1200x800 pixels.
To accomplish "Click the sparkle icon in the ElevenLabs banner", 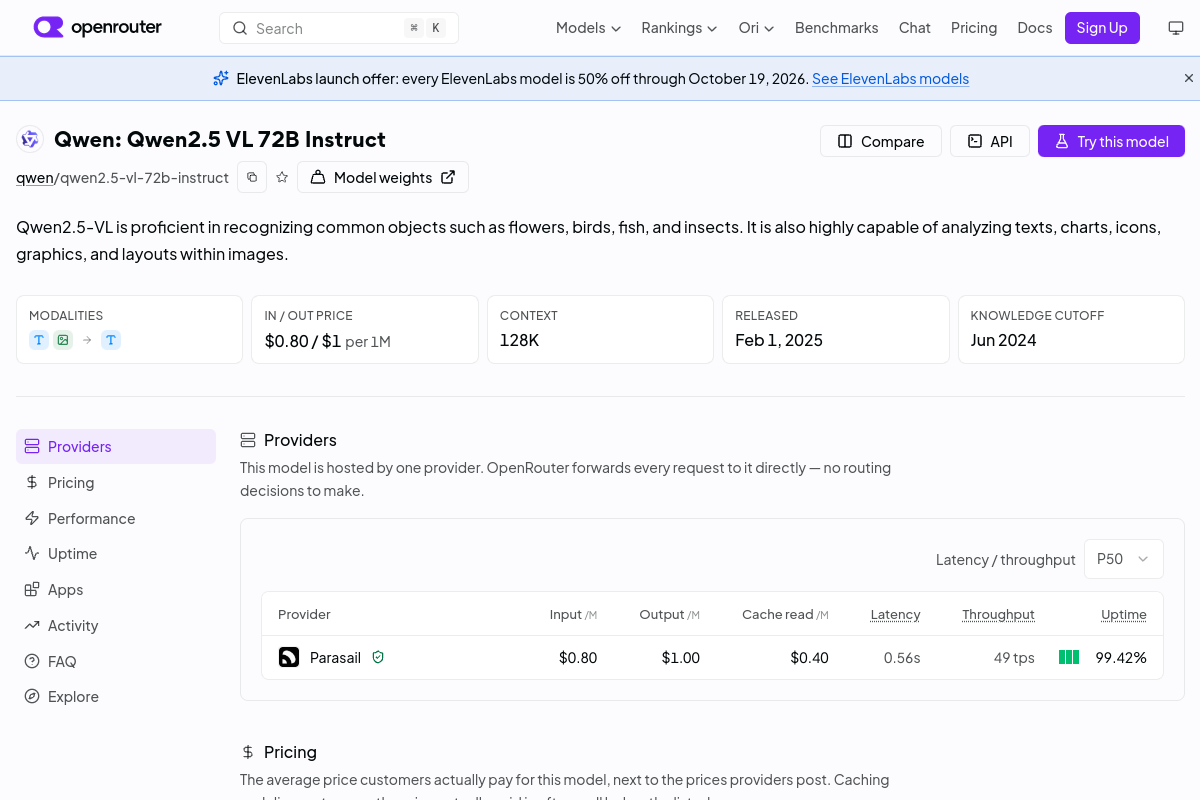I will [221, 78].
